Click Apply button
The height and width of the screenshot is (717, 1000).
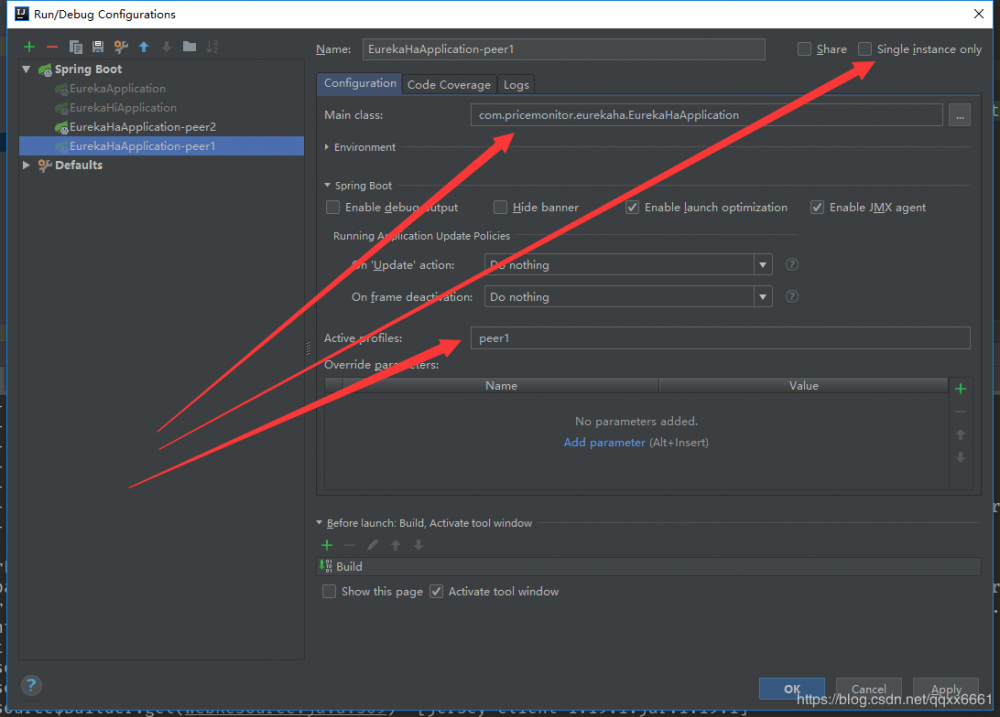tap(946, 689)
